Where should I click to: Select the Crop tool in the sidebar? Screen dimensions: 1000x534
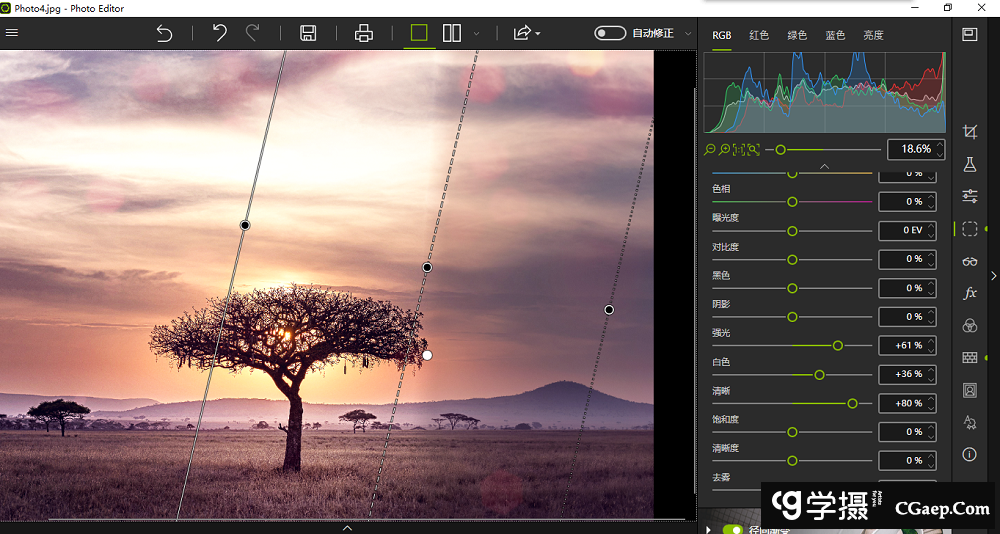(x=969, y=132)
